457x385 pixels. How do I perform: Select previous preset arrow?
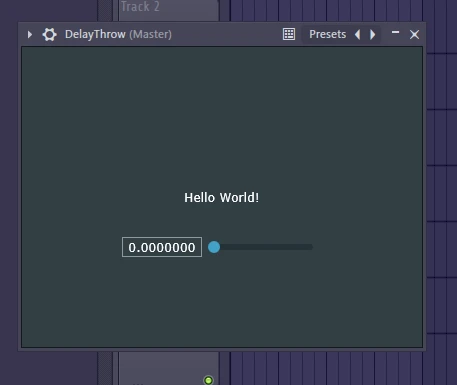[x=357, y=34]
